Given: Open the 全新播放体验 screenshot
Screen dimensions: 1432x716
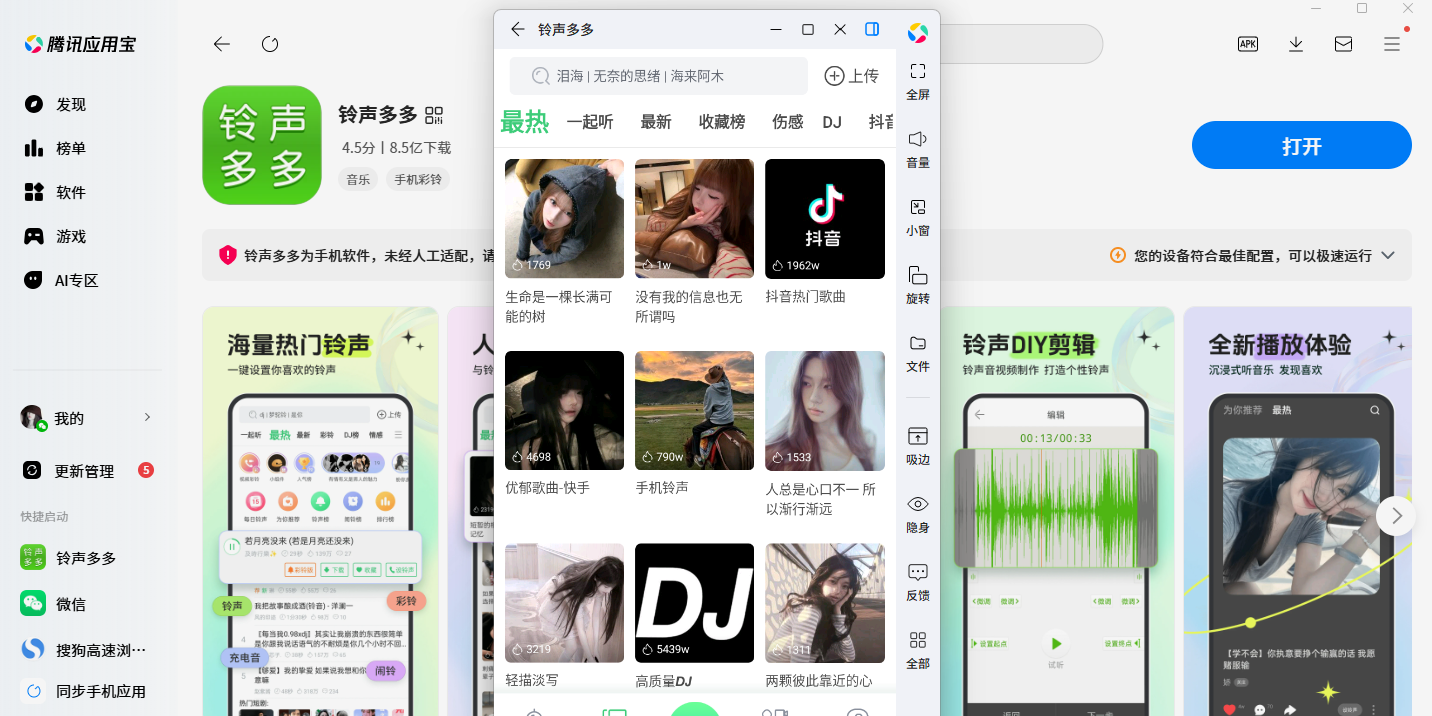Looking at the screenshot, I should coord(1298,511).
